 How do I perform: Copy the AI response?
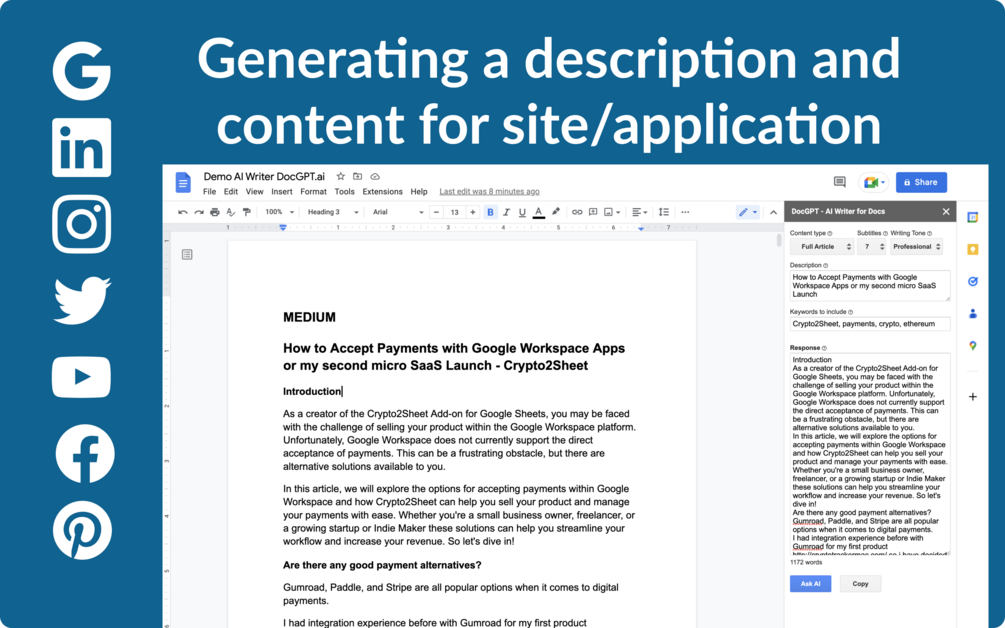pyautogui.click(x=860, y=584)
